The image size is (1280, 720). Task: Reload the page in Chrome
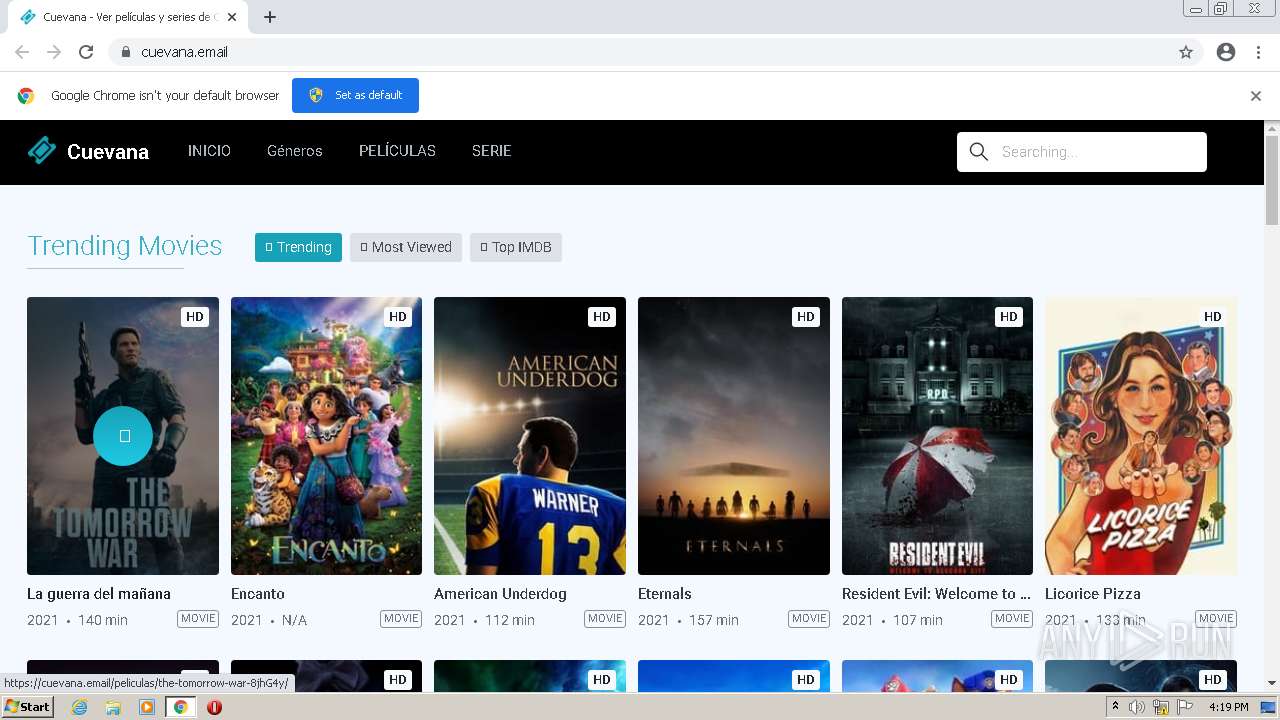click(86, 52)
